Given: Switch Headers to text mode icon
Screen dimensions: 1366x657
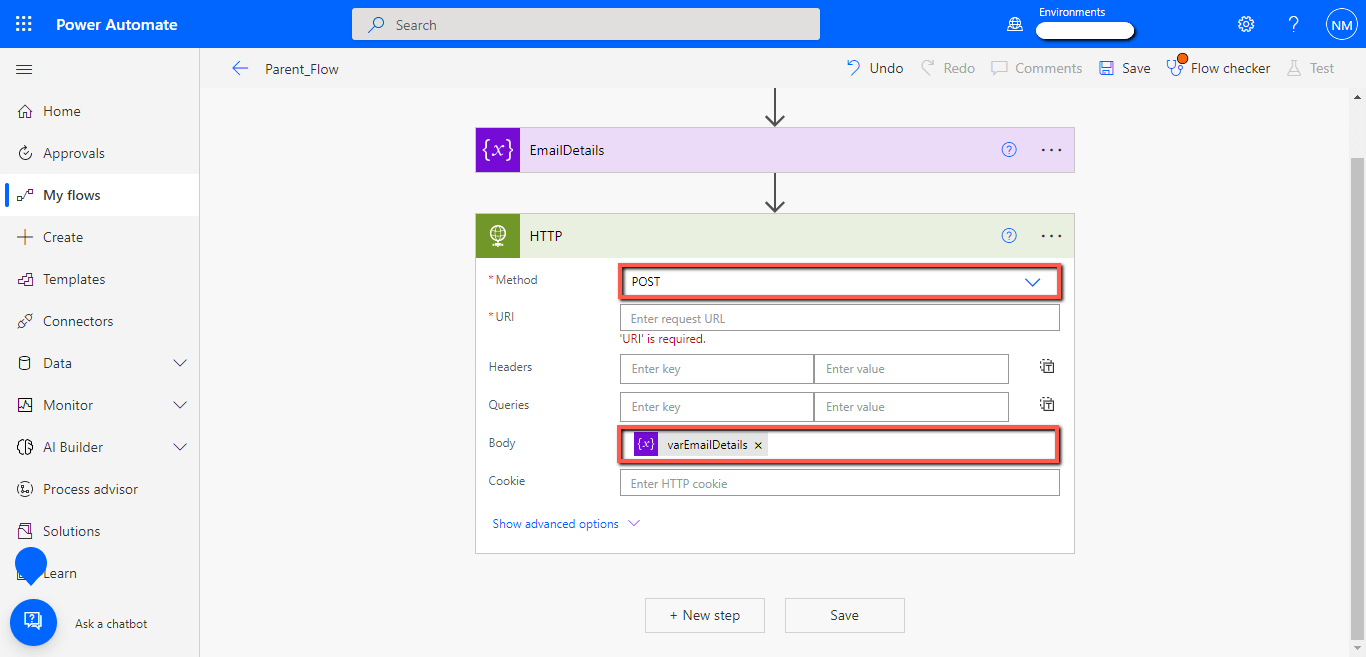Looking at the screenshot, I should tap(1047, 367).
